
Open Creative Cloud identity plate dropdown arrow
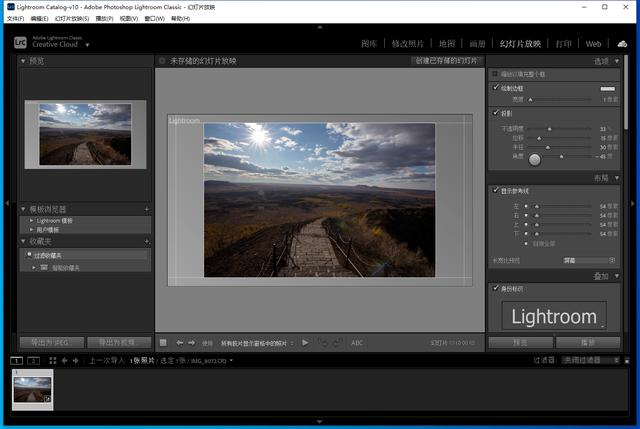[87, 45]
